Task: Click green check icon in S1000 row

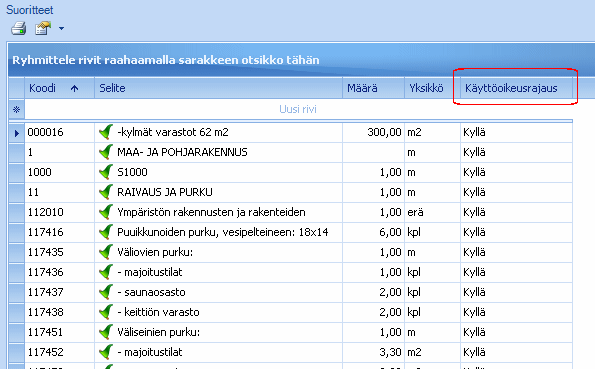Action: 106,172
